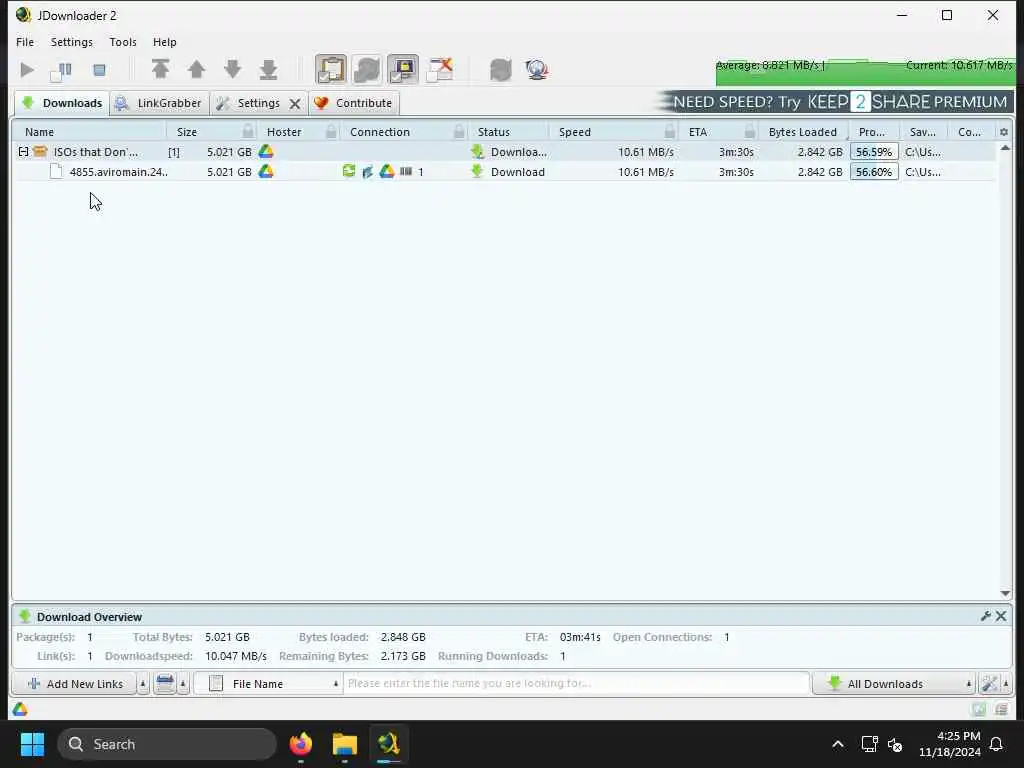
Task: Click the Reconnect gray icon
Action: pos(501,69)
